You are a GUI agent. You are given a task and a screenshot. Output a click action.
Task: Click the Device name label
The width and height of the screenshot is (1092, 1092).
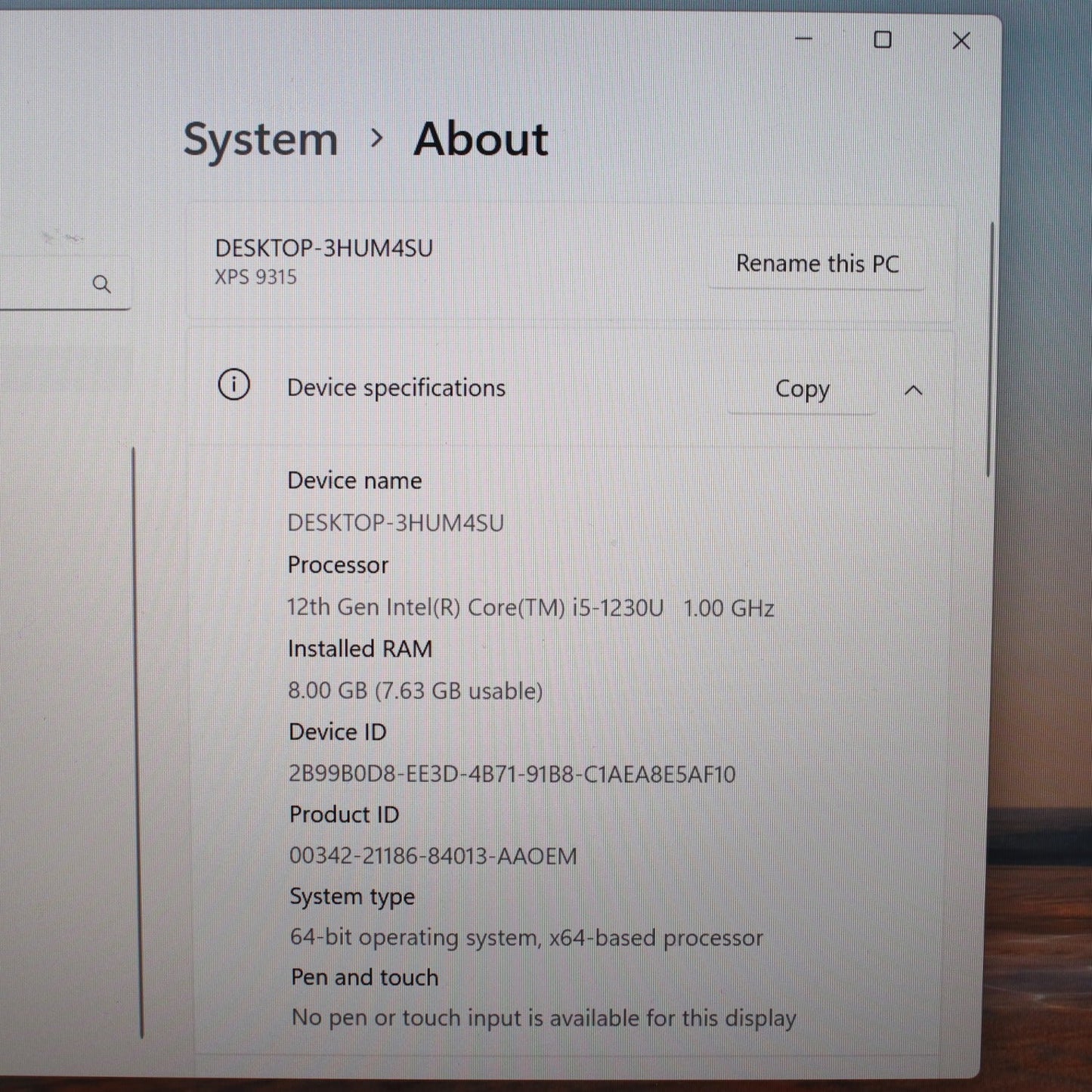[x=354, y=481]
